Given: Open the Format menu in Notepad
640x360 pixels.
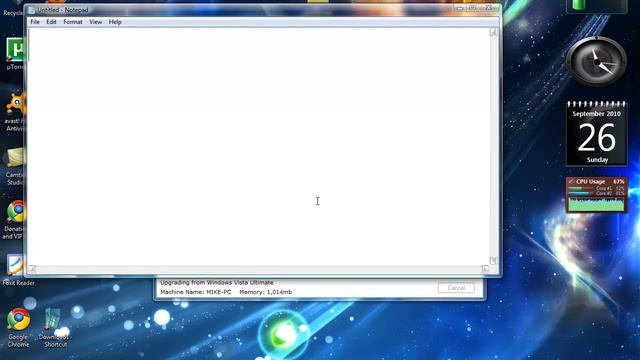Looking at the screenshot, I should click(x=73, y=22).
